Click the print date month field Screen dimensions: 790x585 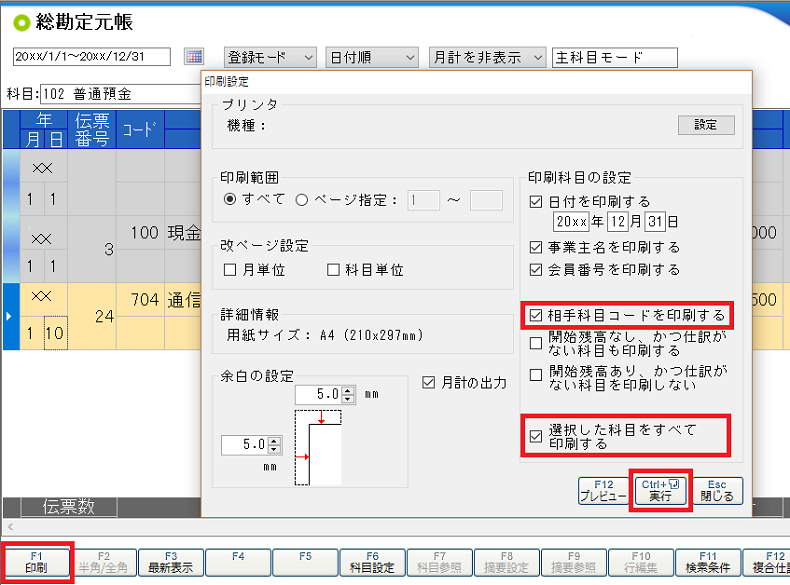618,222
